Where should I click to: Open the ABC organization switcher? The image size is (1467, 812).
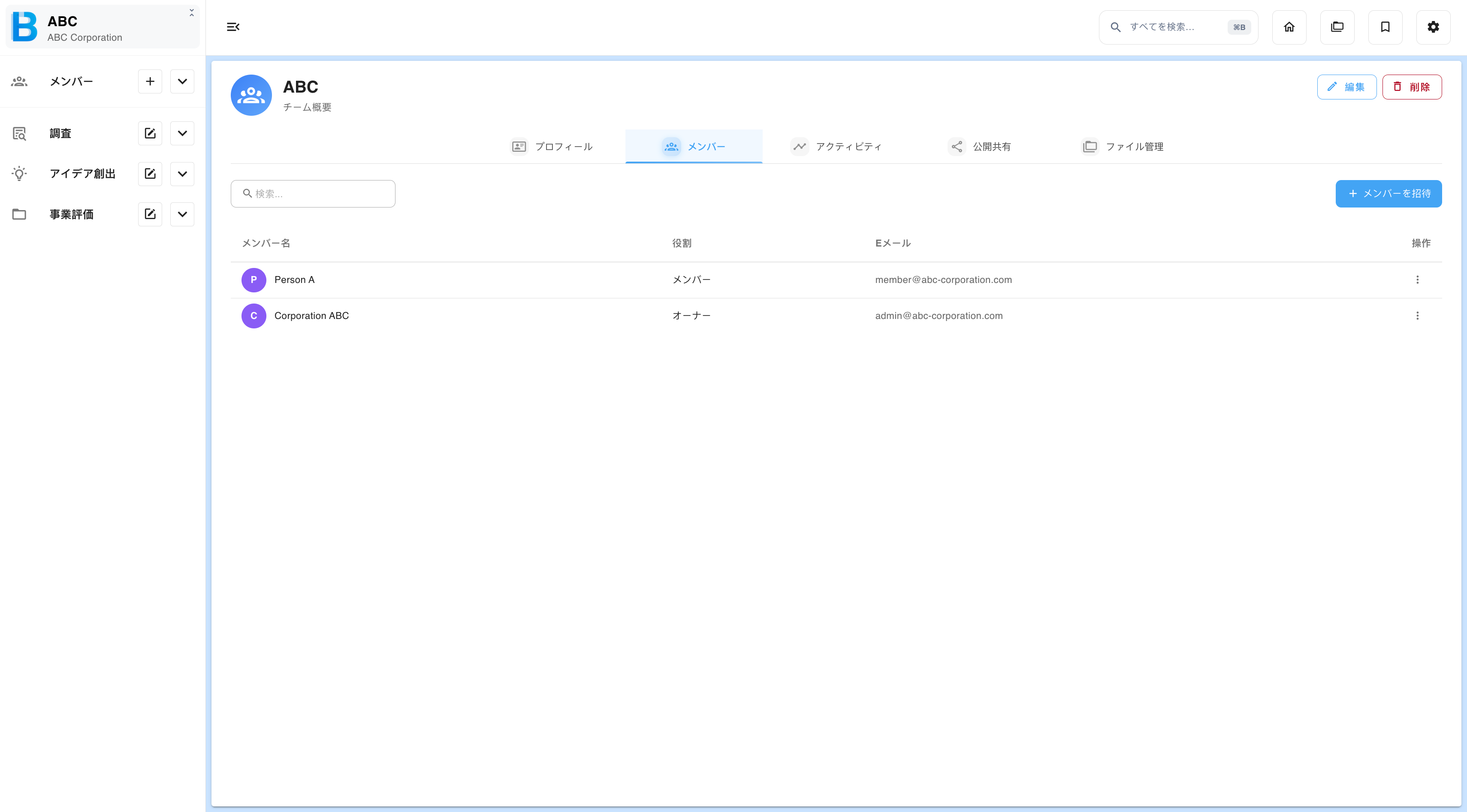pyautogui.click(x=103, y=27)
